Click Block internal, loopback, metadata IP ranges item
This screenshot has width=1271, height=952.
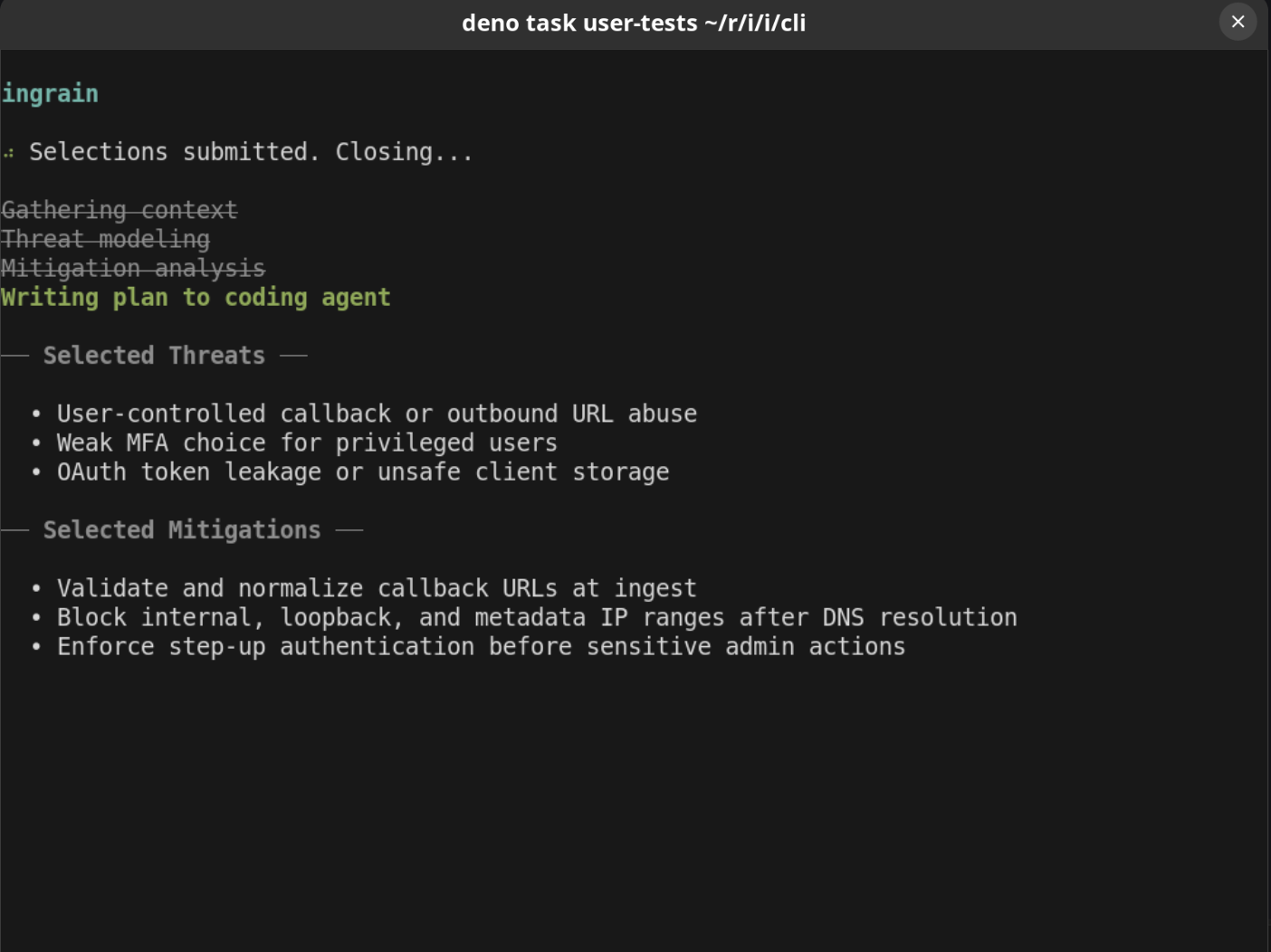click(x=537, y=617)
